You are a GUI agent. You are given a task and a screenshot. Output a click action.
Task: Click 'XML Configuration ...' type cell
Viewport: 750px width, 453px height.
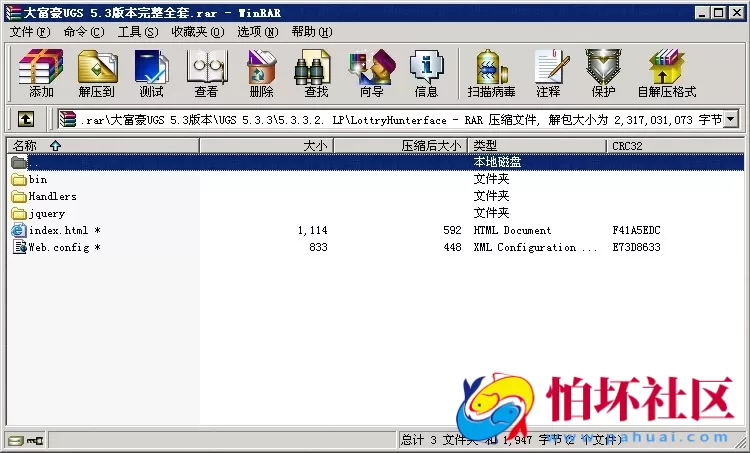tap(535, 247)
